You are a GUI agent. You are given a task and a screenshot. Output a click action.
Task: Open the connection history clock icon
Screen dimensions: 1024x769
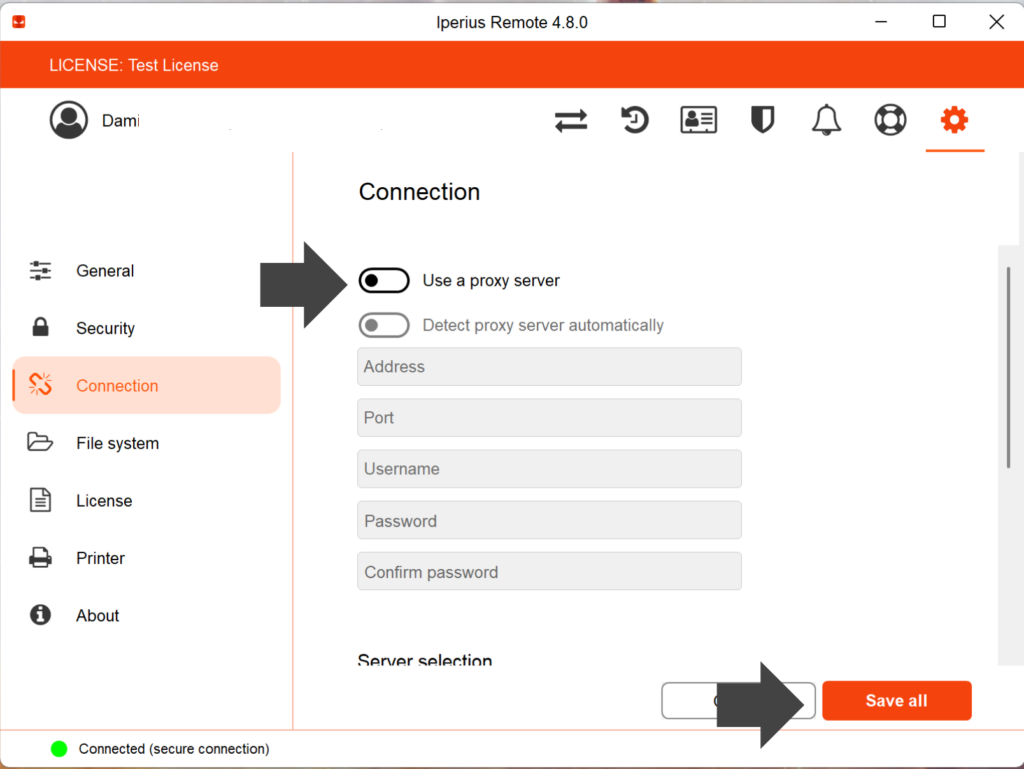pos(634,120)
